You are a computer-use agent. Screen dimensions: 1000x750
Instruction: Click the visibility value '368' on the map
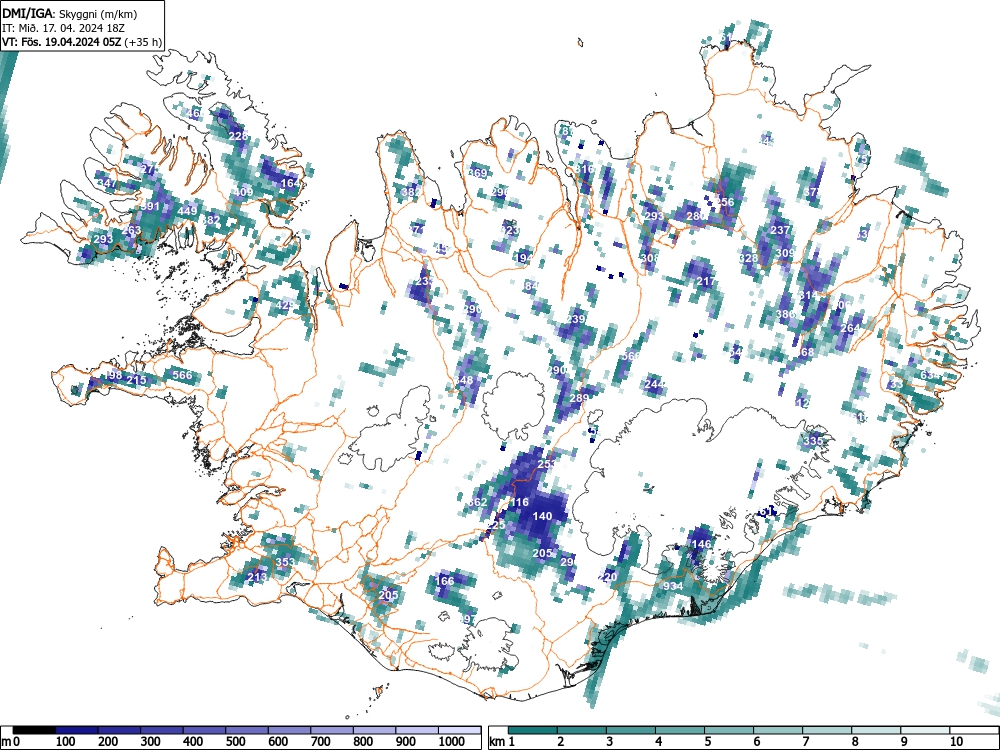tap(805, 352)
